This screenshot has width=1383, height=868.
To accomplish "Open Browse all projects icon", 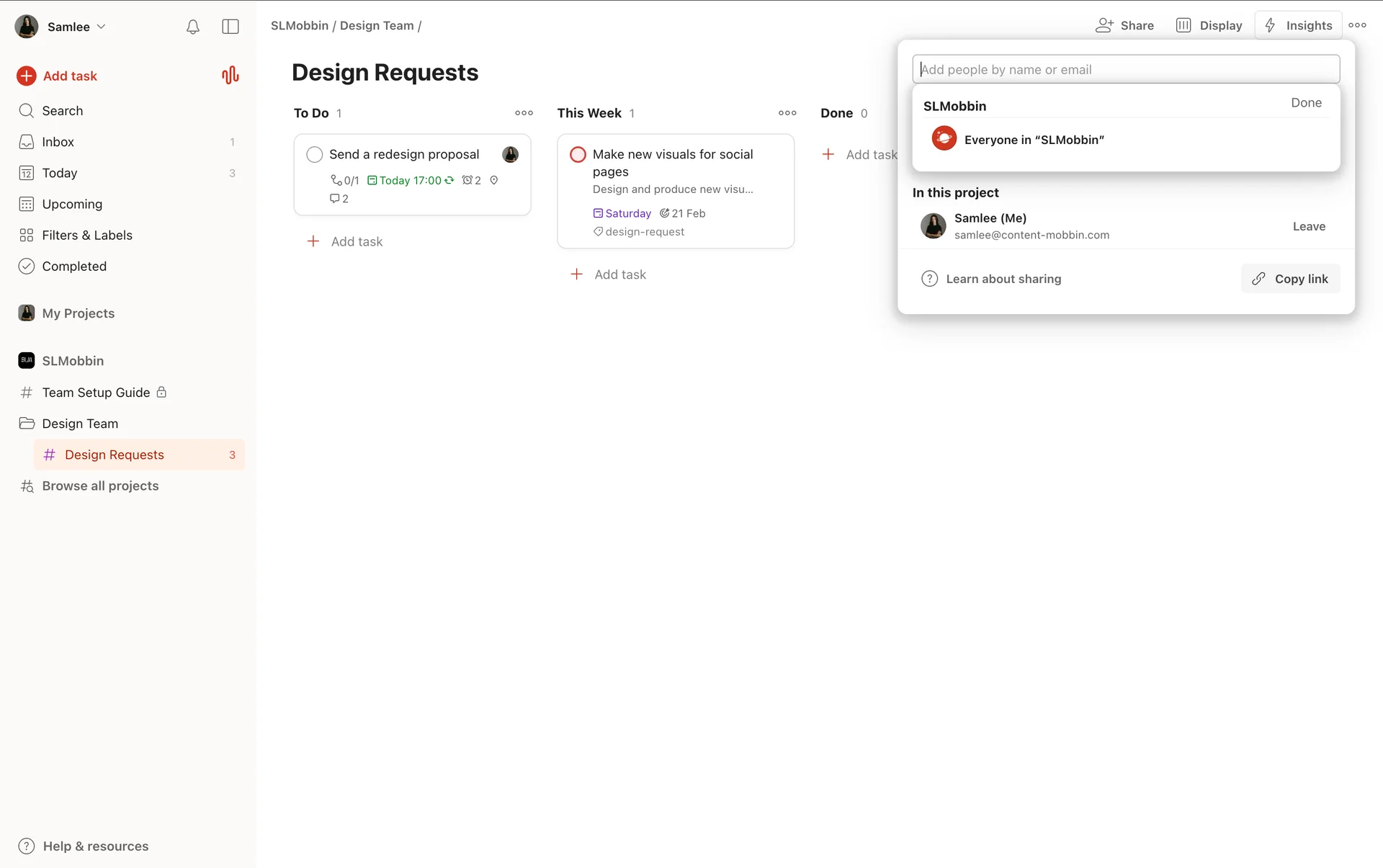I will coord(27,486).
